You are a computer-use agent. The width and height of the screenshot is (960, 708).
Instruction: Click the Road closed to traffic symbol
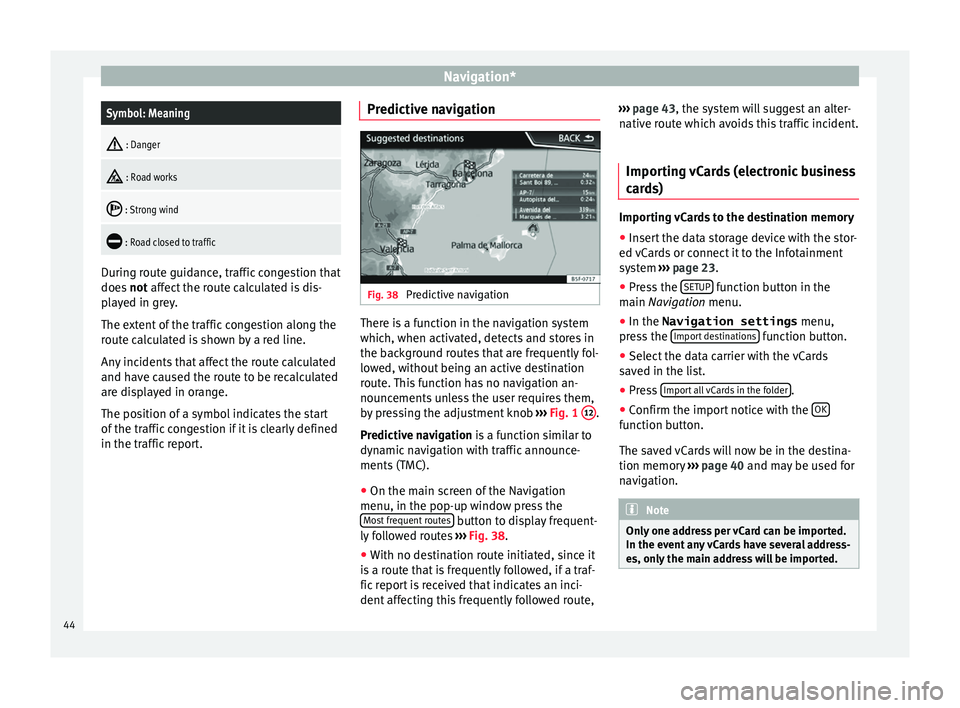pos(117,242)
